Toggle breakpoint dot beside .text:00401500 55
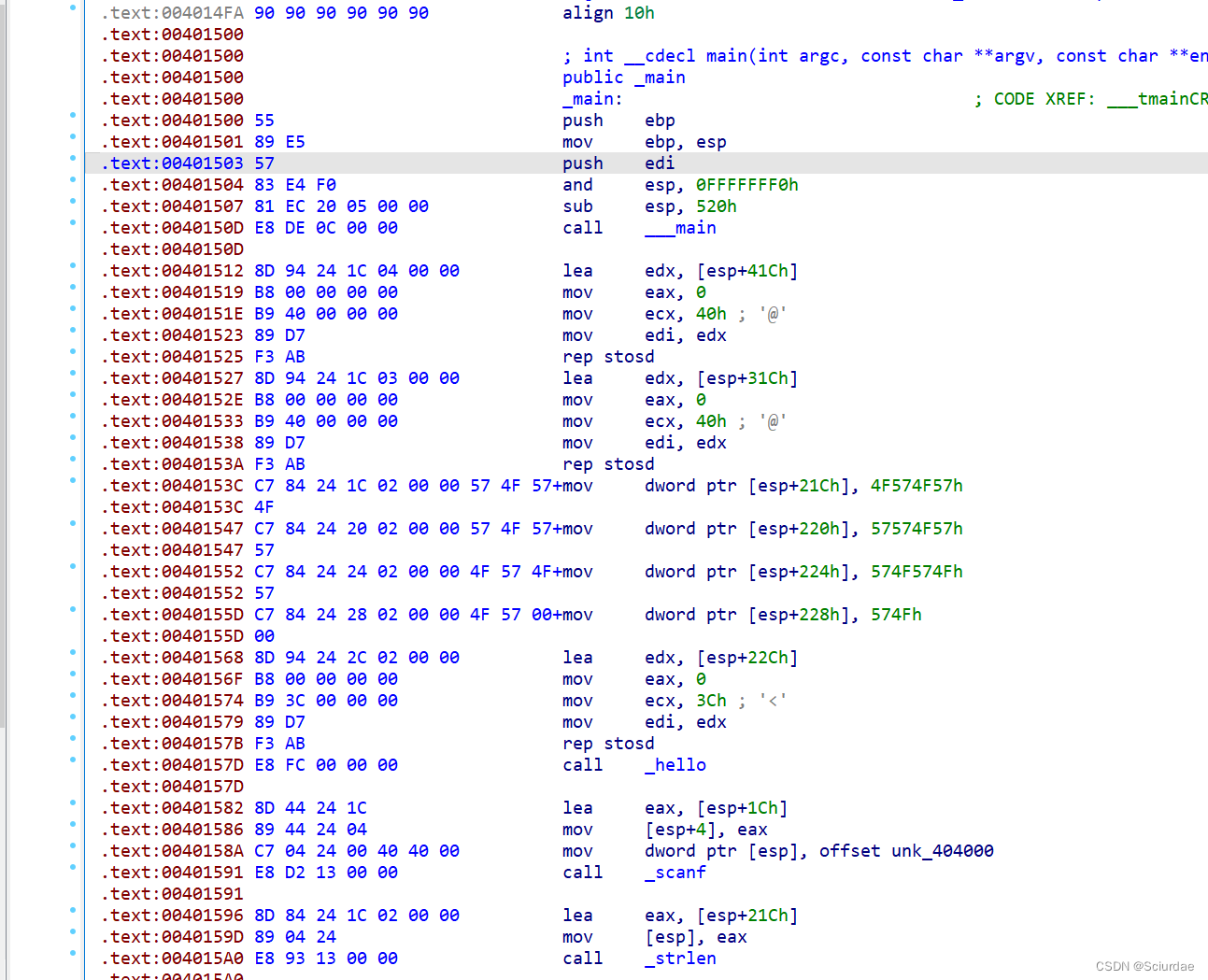The width and height of the screenshot is (1208, 980). pyautogui.click(x=73, y=115)
